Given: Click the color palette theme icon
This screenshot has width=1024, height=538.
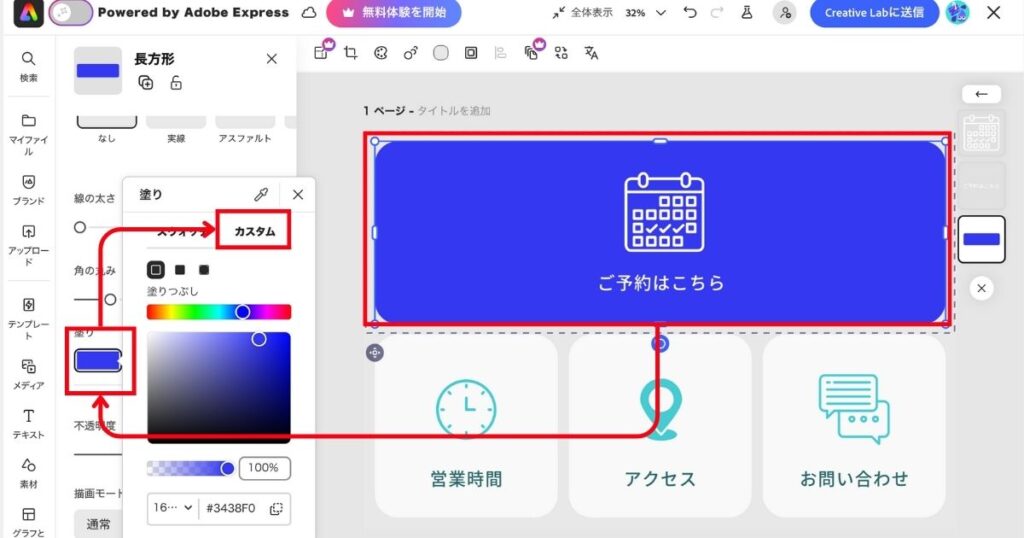Looking at the screenshot, I should 380,53.
